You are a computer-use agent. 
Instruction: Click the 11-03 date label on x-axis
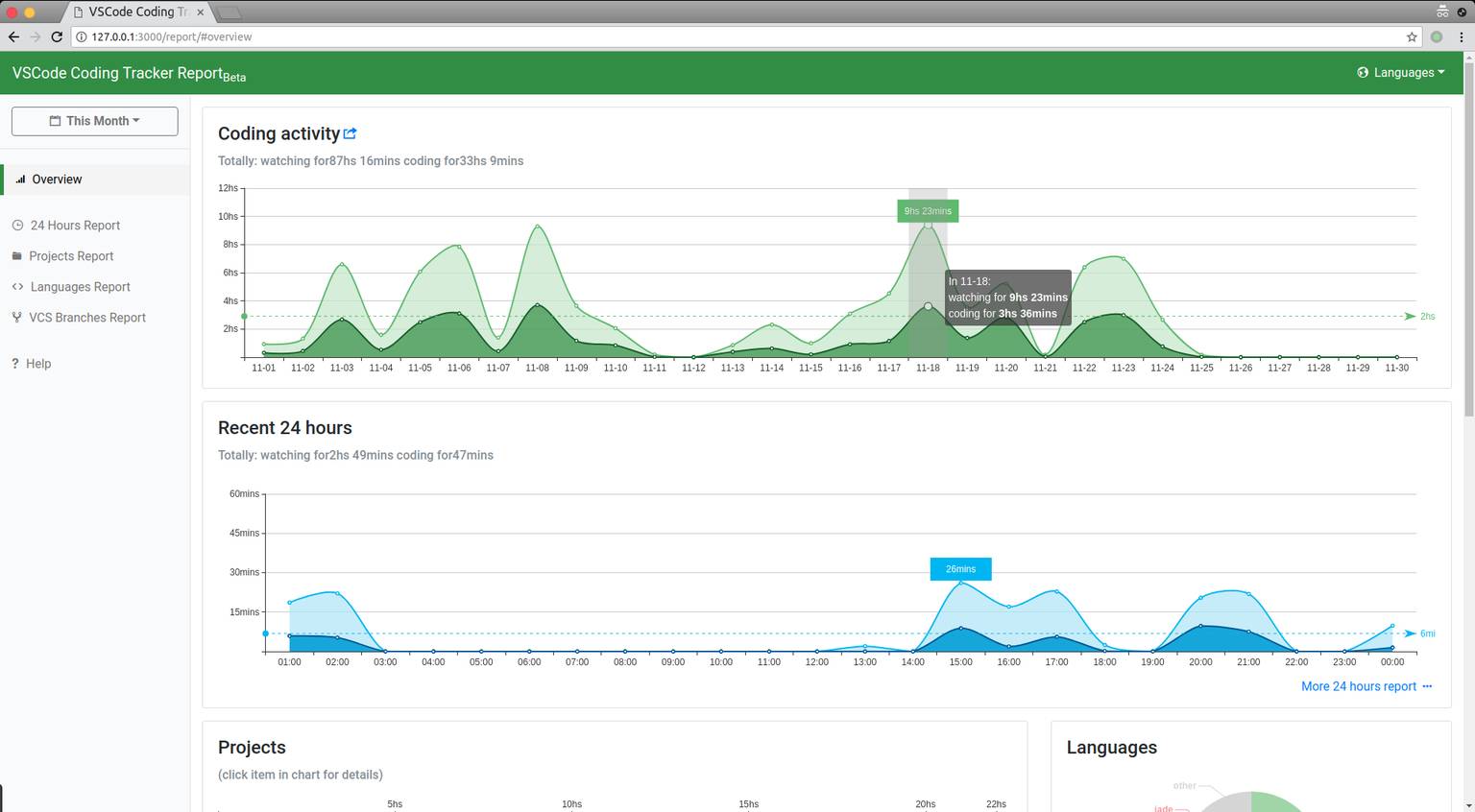[342, 368]
